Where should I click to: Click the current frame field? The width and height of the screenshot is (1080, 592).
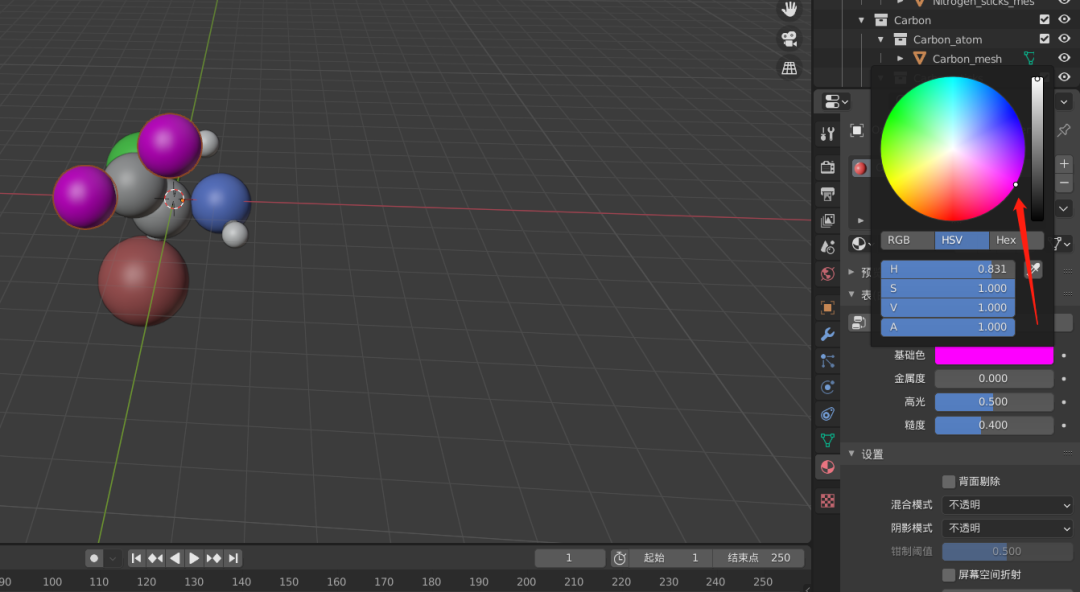click(570, 558)
